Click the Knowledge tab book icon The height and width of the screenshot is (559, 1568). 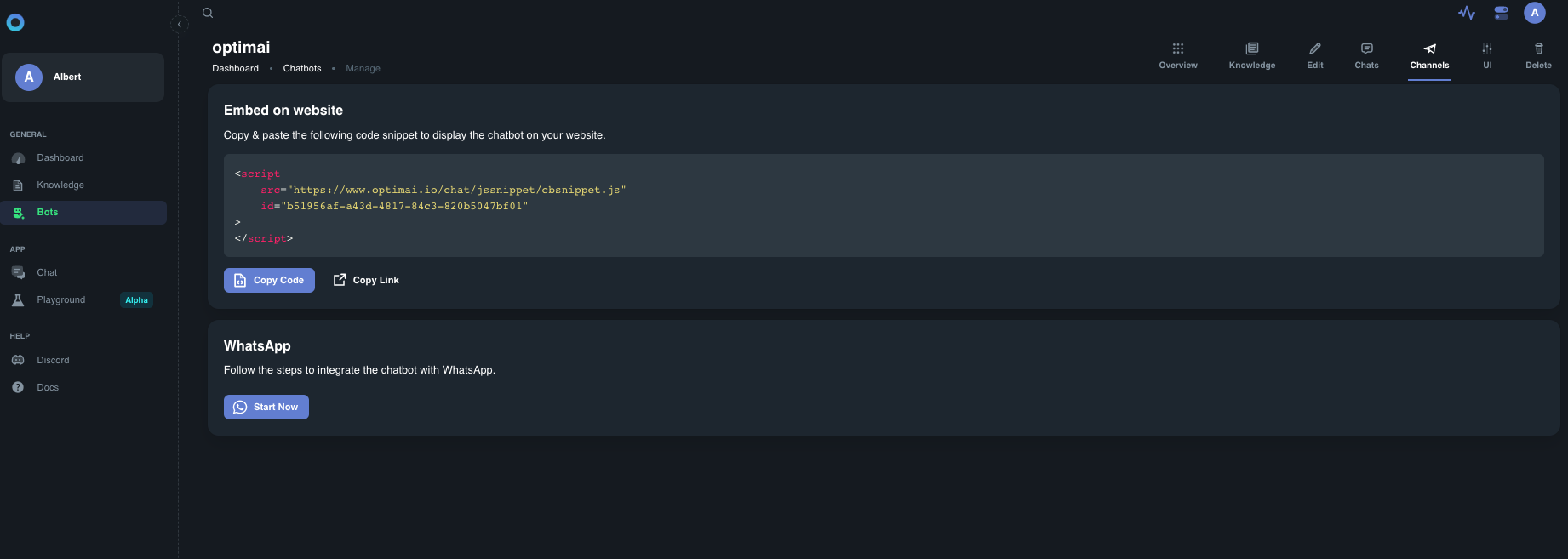1252,48
